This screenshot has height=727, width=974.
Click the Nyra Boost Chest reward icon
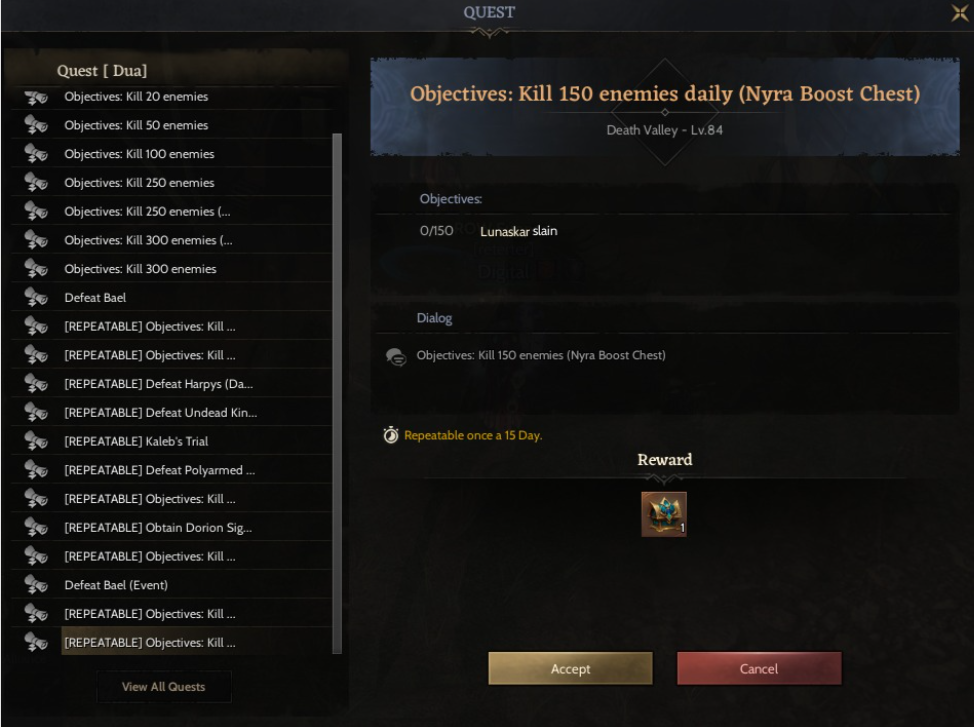pyautogui.click(x=663, y=514)
